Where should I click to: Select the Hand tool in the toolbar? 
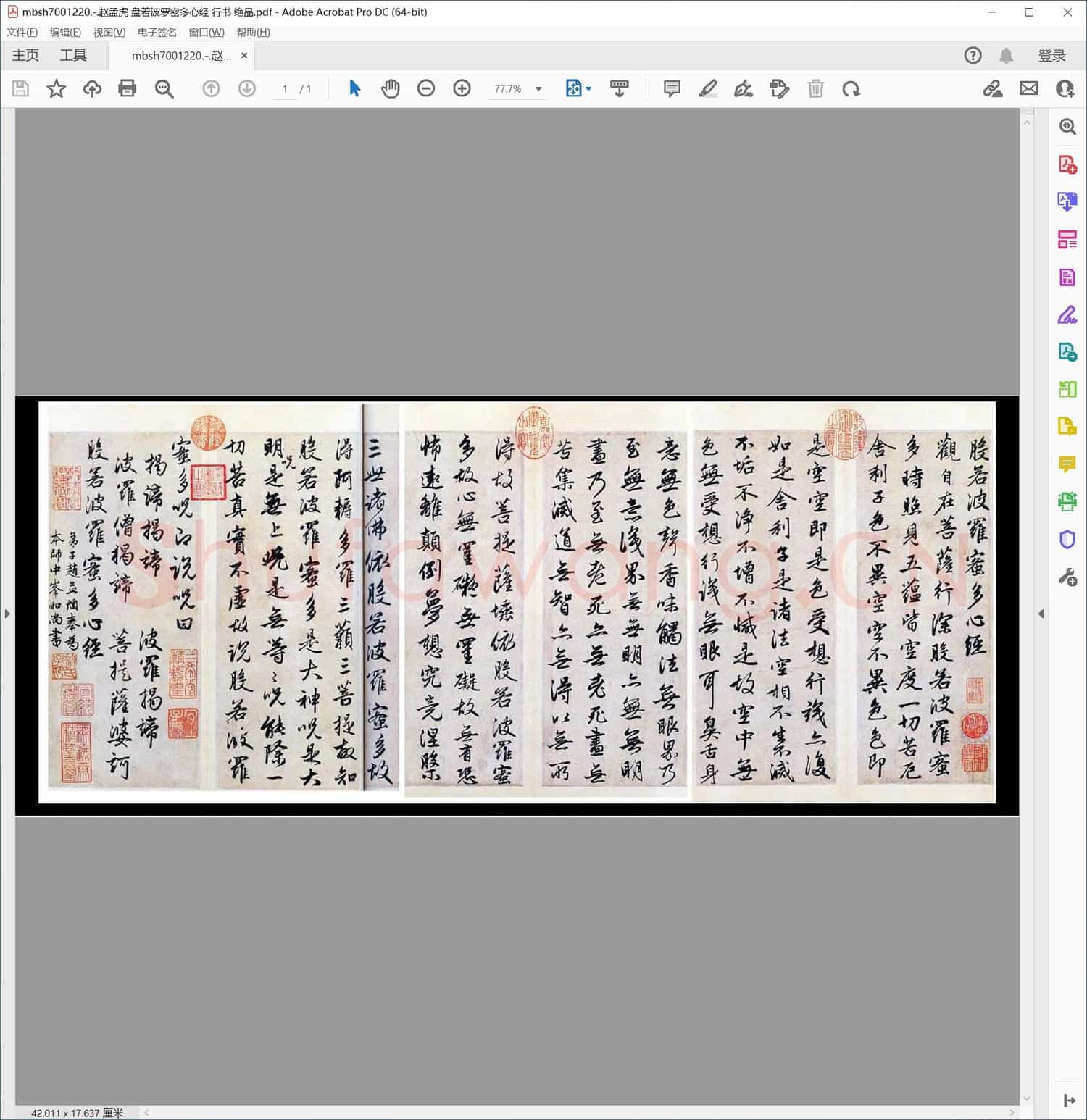click(391, 88)
